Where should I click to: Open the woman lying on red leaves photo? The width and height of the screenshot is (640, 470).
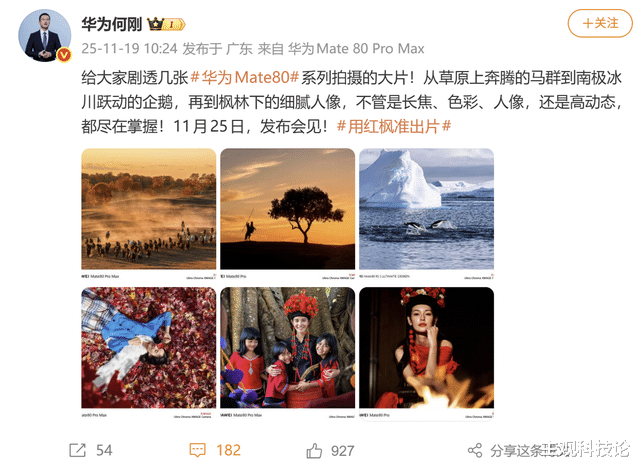[149, 348]
